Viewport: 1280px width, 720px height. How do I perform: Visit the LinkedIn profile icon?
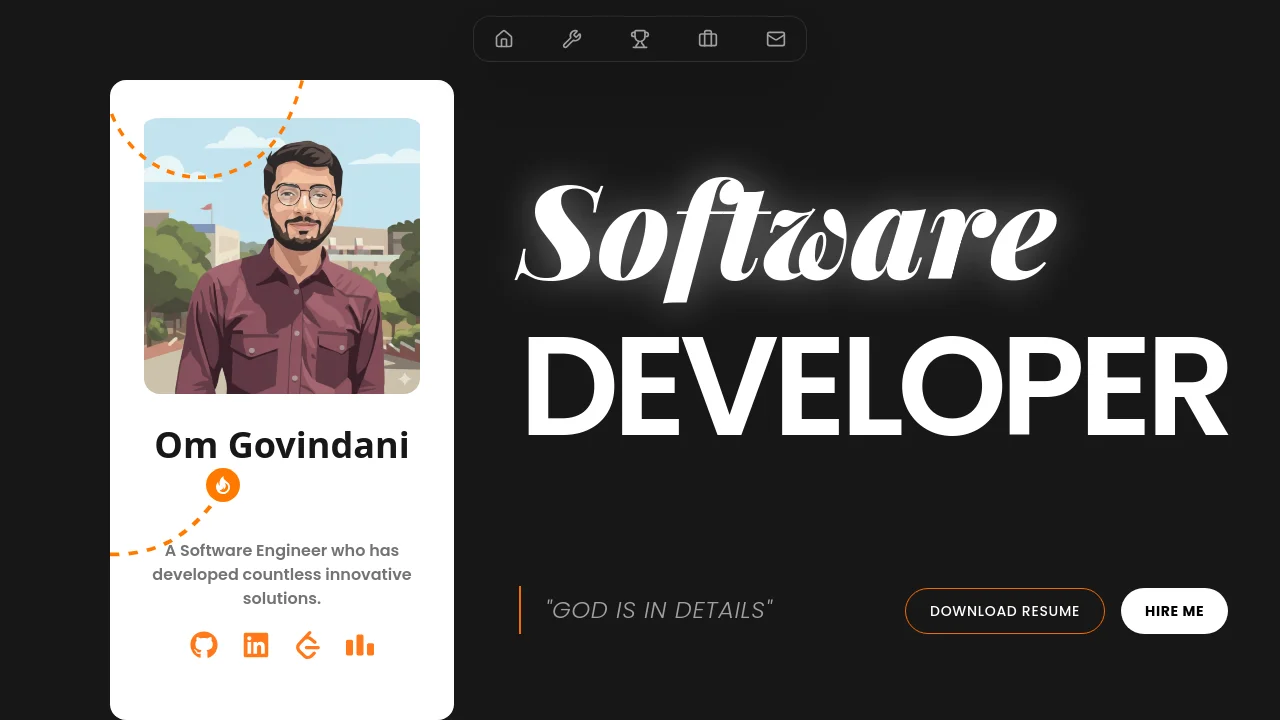click(x=256, y=645)
